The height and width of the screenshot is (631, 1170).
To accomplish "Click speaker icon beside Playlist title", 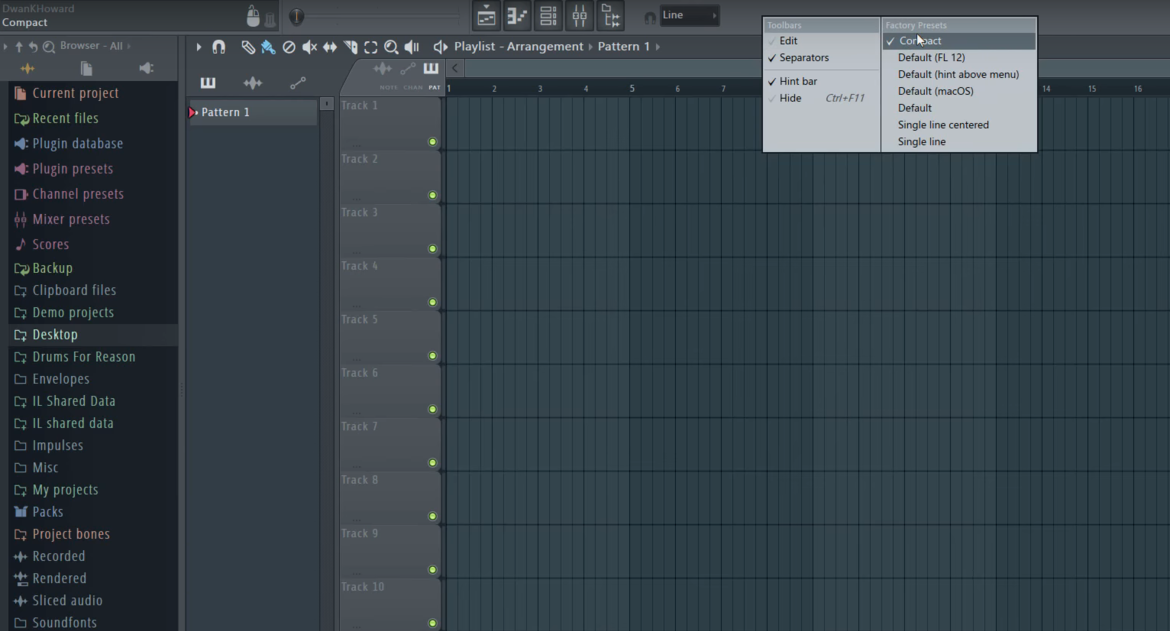I will 440,47.
